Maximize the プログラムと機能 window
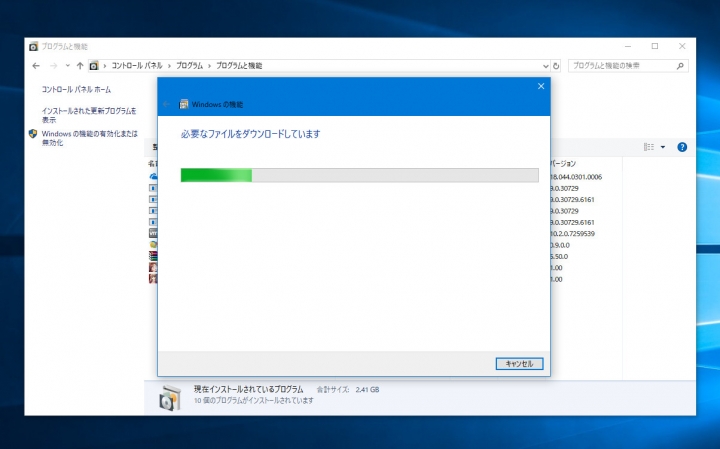The height and width of the screenshot is (449, 720). [655, 46]
